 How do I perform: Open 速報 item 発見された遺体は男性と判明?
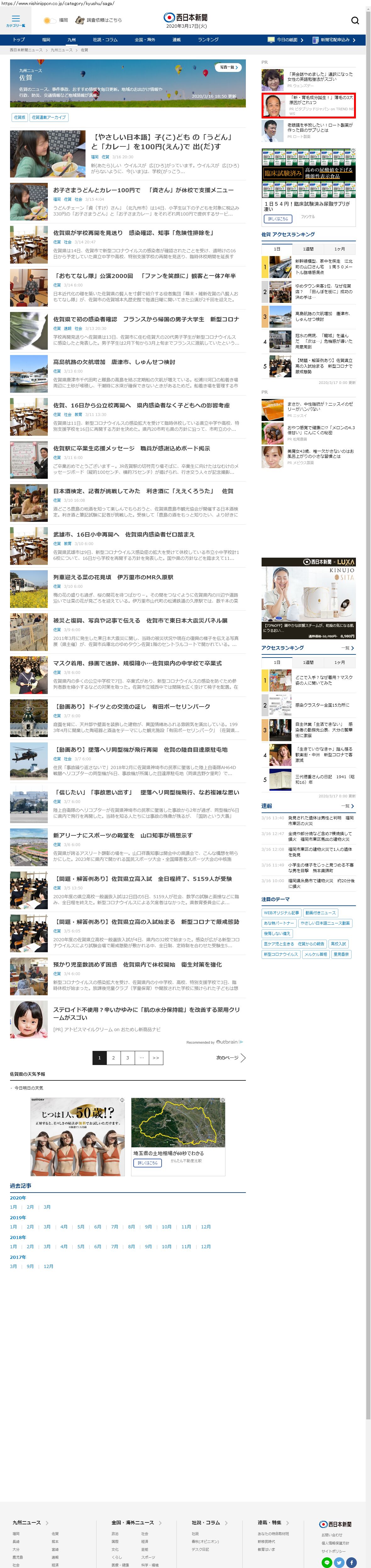pos(321,821)
